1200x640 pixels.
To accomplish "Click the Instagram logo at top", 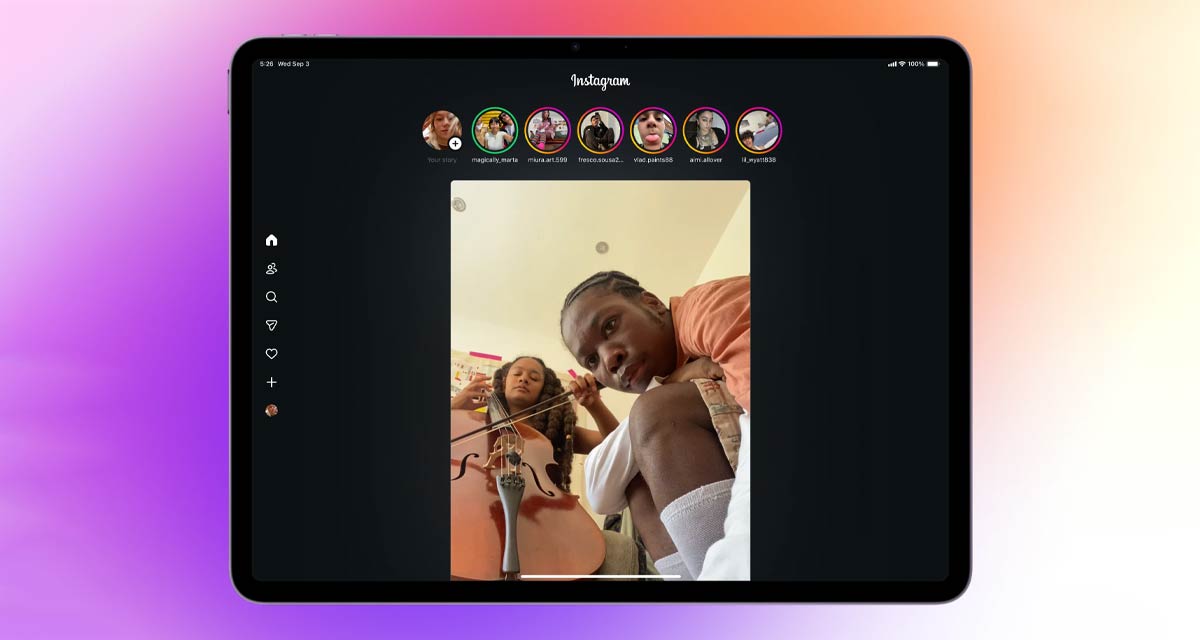I will tap(600, 81).
